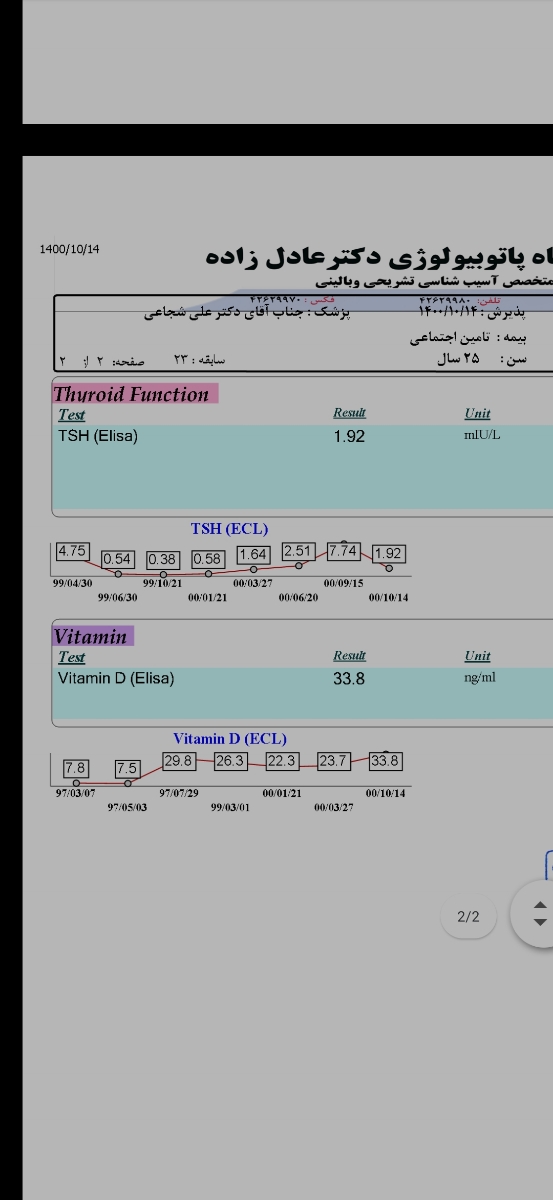Select Result header in Thyroid Function table
553x1200 pixels.
349,413
